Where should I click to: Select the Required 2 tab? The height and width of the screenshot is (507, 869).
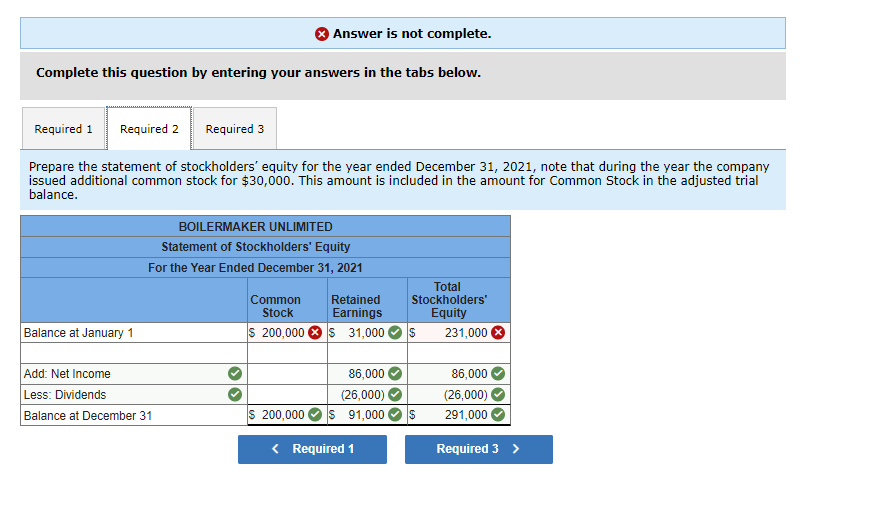(149, 129)
